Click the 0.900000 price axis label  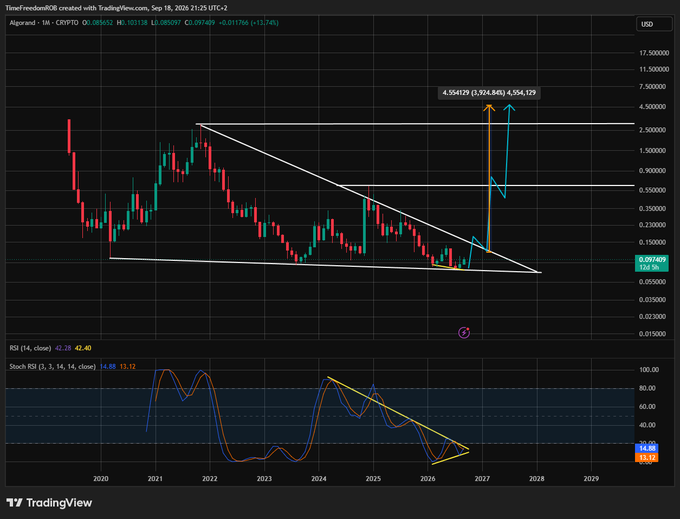pyautogui.click(x=653, y=170)
